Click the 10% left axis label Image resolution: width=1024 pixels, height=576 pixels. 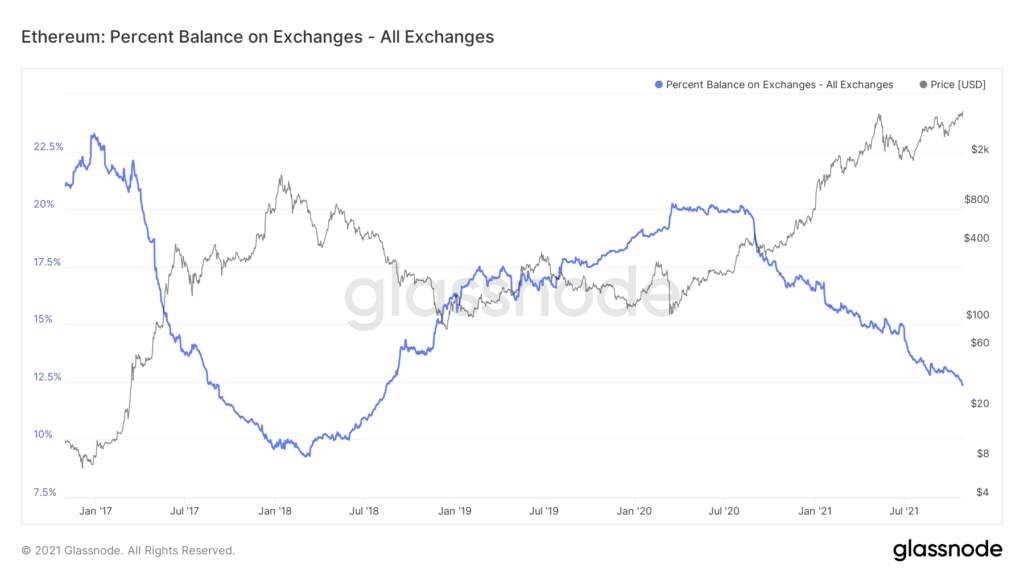tap(42, 434)
